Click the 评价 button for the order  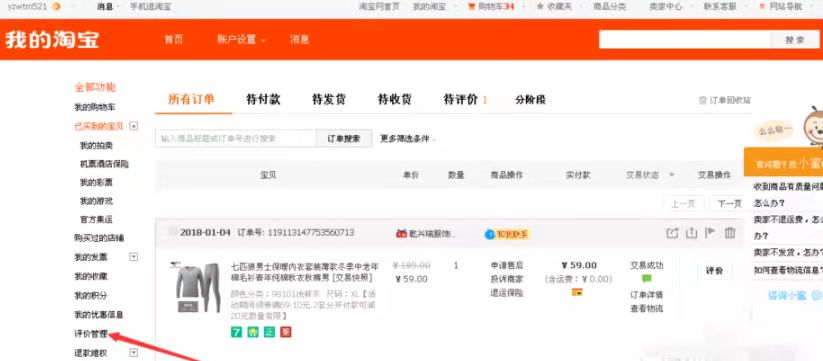tap(714, 271)
